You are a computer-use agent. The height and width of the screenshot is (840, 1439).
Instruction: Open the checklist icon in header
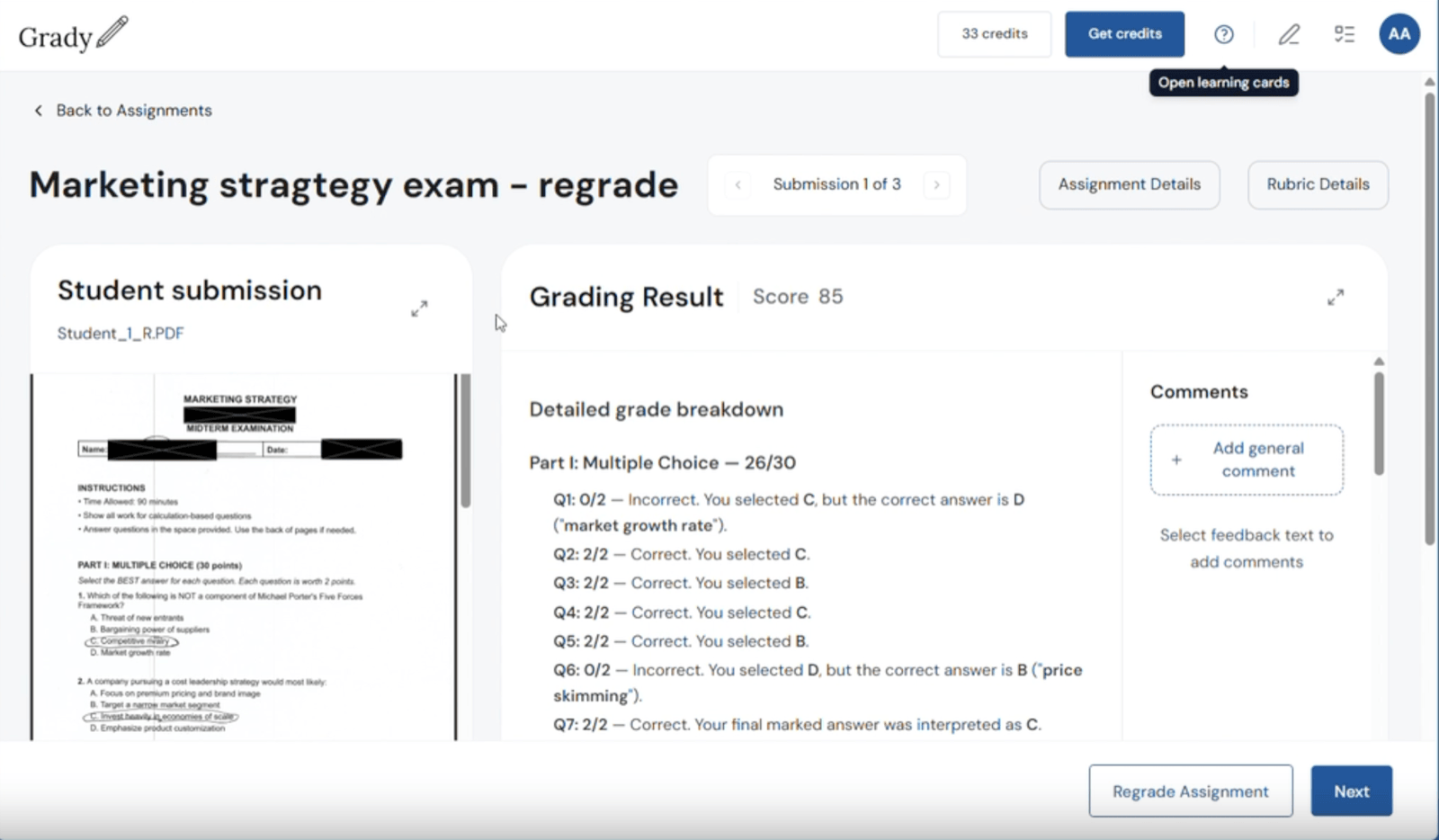point(1345,34)
